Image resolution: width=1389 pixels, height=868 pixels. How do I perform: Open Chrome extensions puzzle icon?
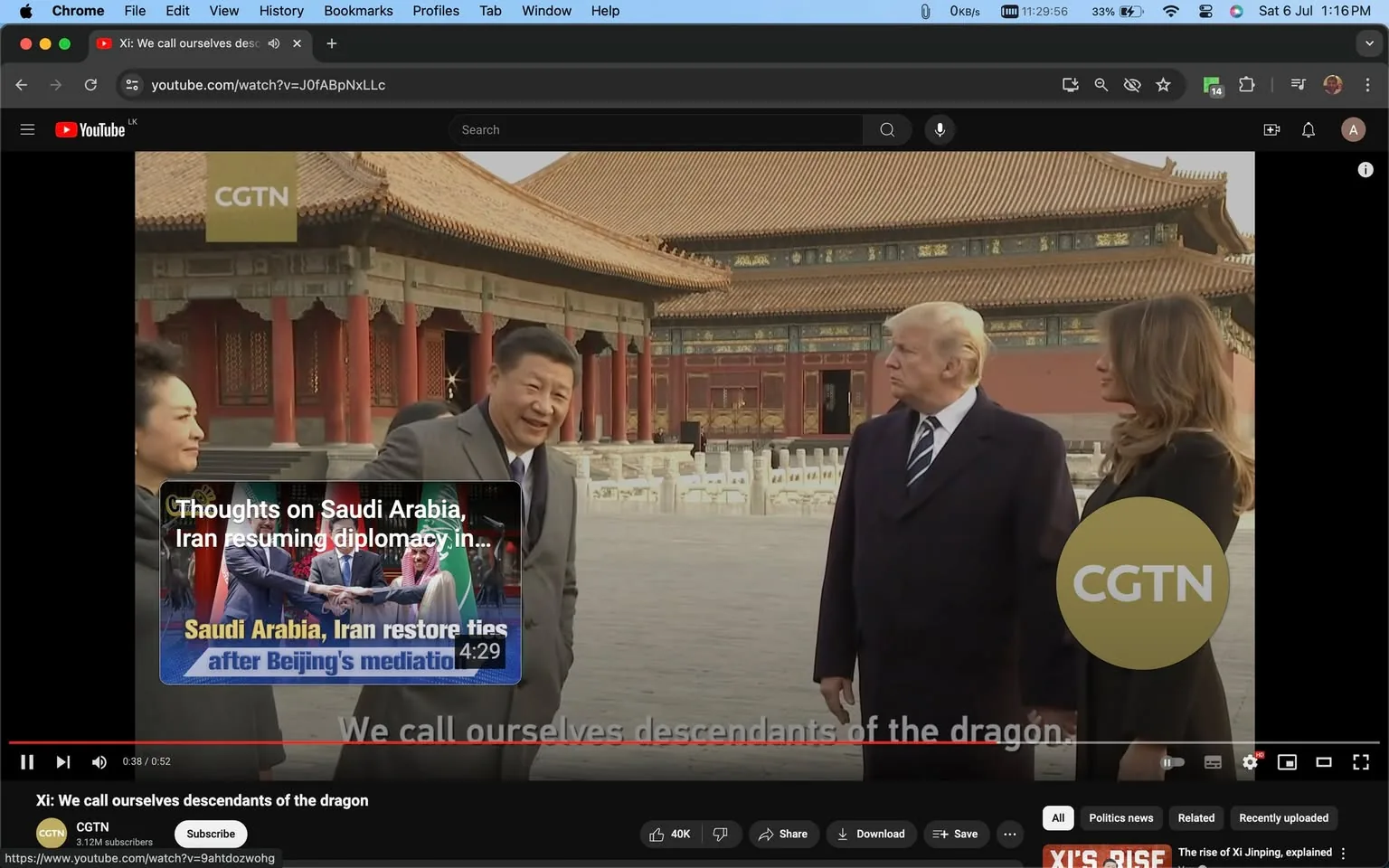(1245, 84)
